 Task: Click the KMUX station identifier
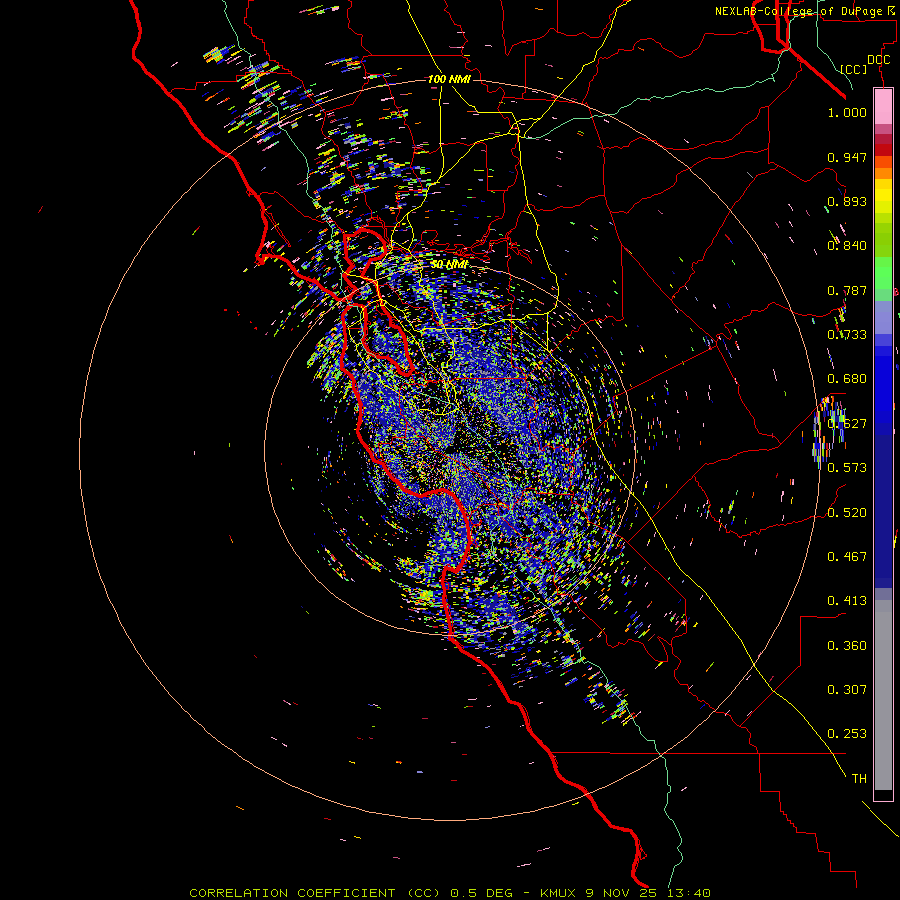coord(558,893)
